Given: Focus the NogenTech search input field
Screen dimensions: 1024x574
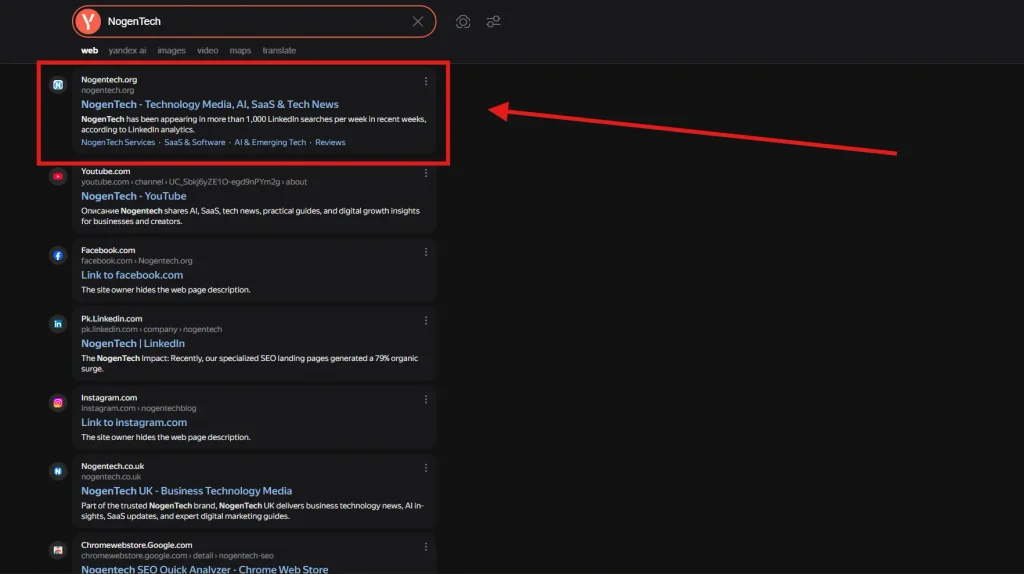Looking at the screenshot, I should (x=255, y=22).
